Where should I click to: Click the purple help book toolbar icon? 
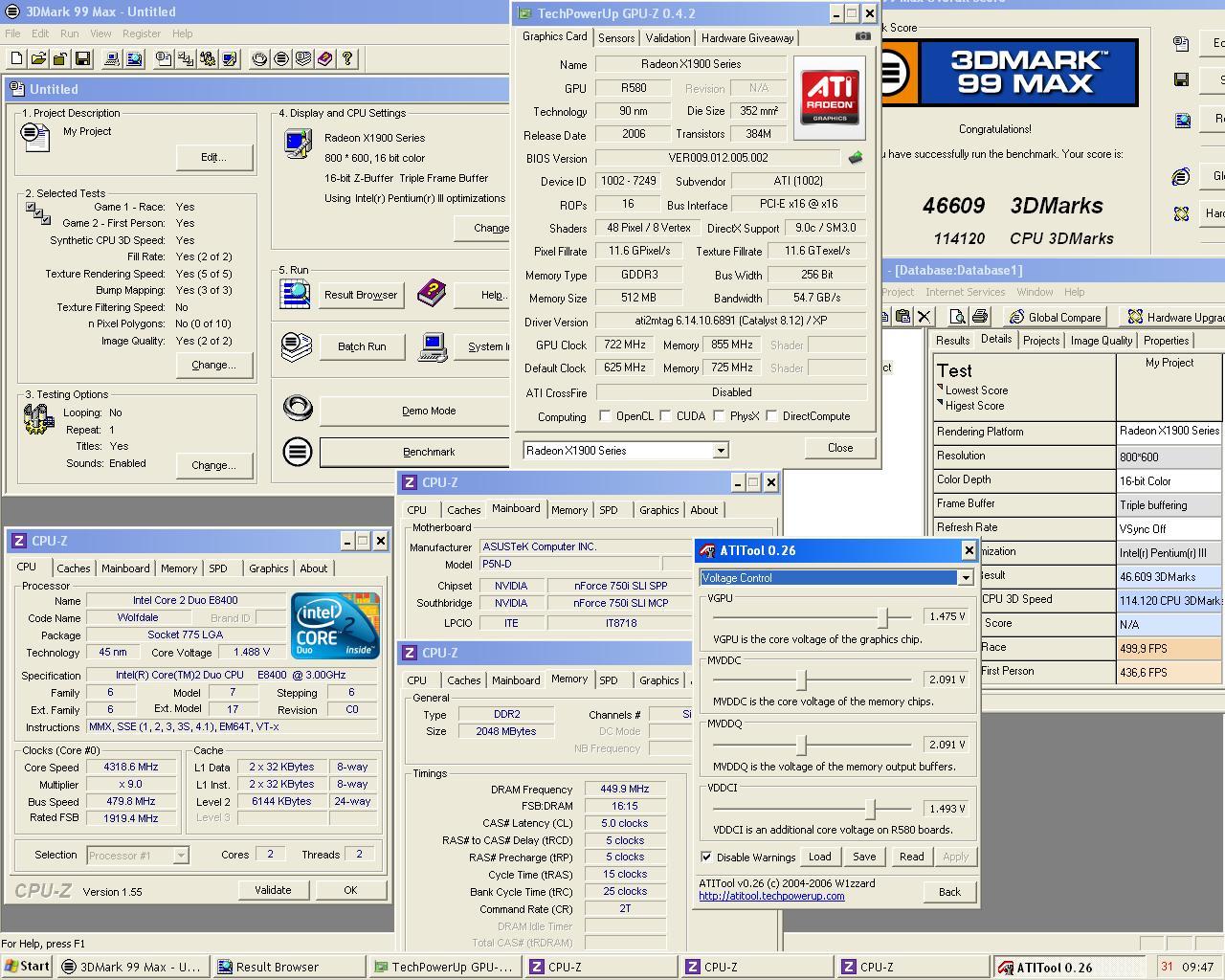click(325, 58)
